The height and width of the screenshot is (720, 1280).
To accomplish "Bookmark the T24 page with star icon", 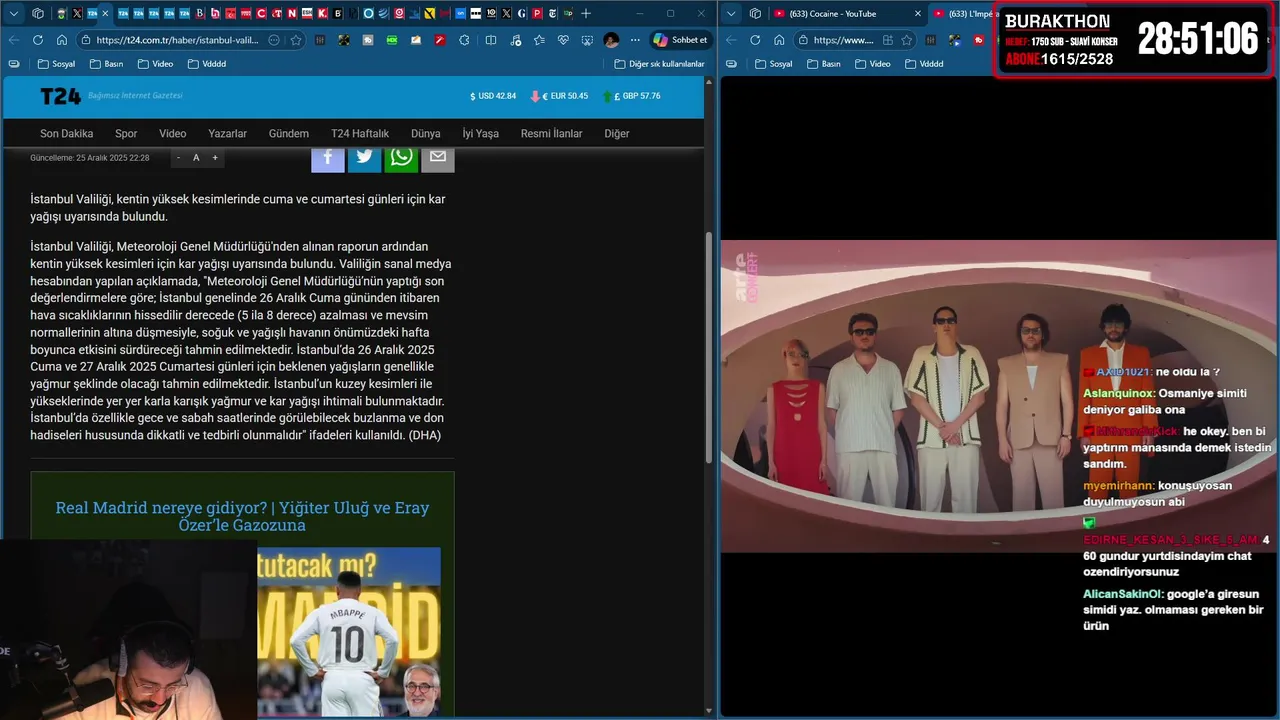I will coord(296,40).
